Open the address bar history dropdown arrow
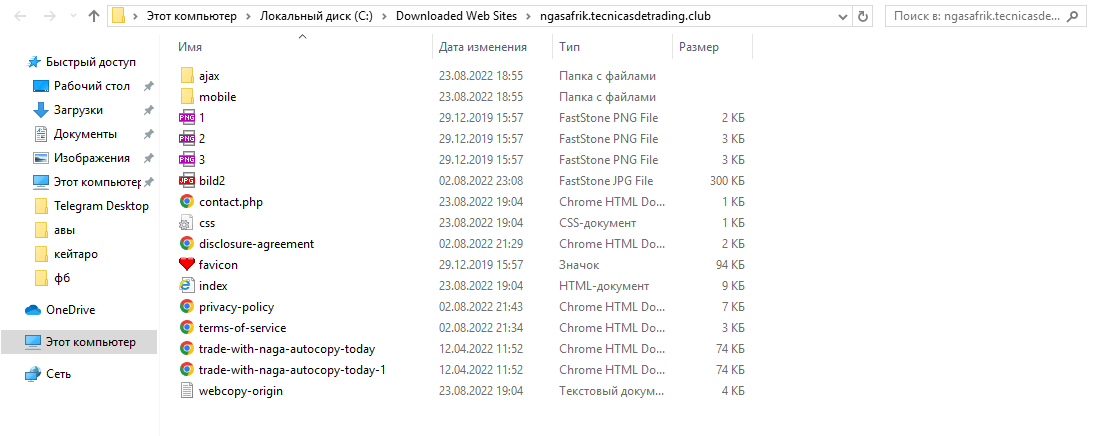This screenshot has width=1095, height=436. (844, 16)
